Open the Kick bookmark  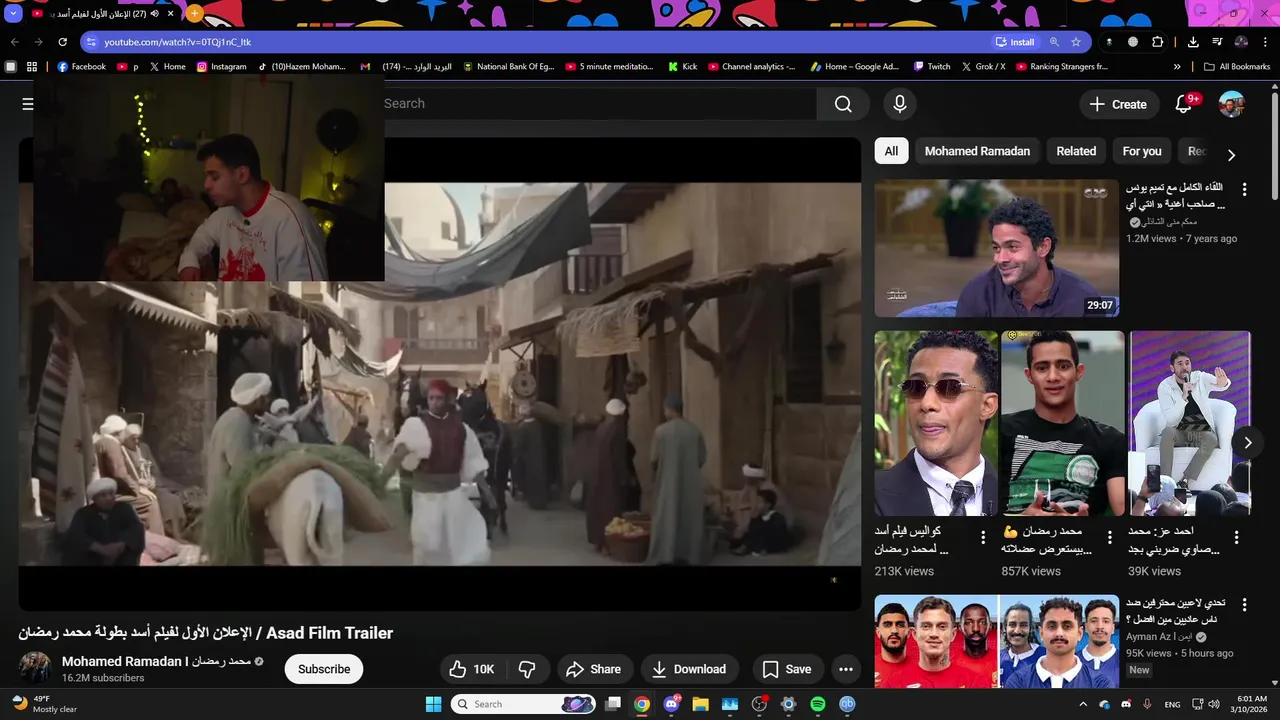[x=683, y=67]
